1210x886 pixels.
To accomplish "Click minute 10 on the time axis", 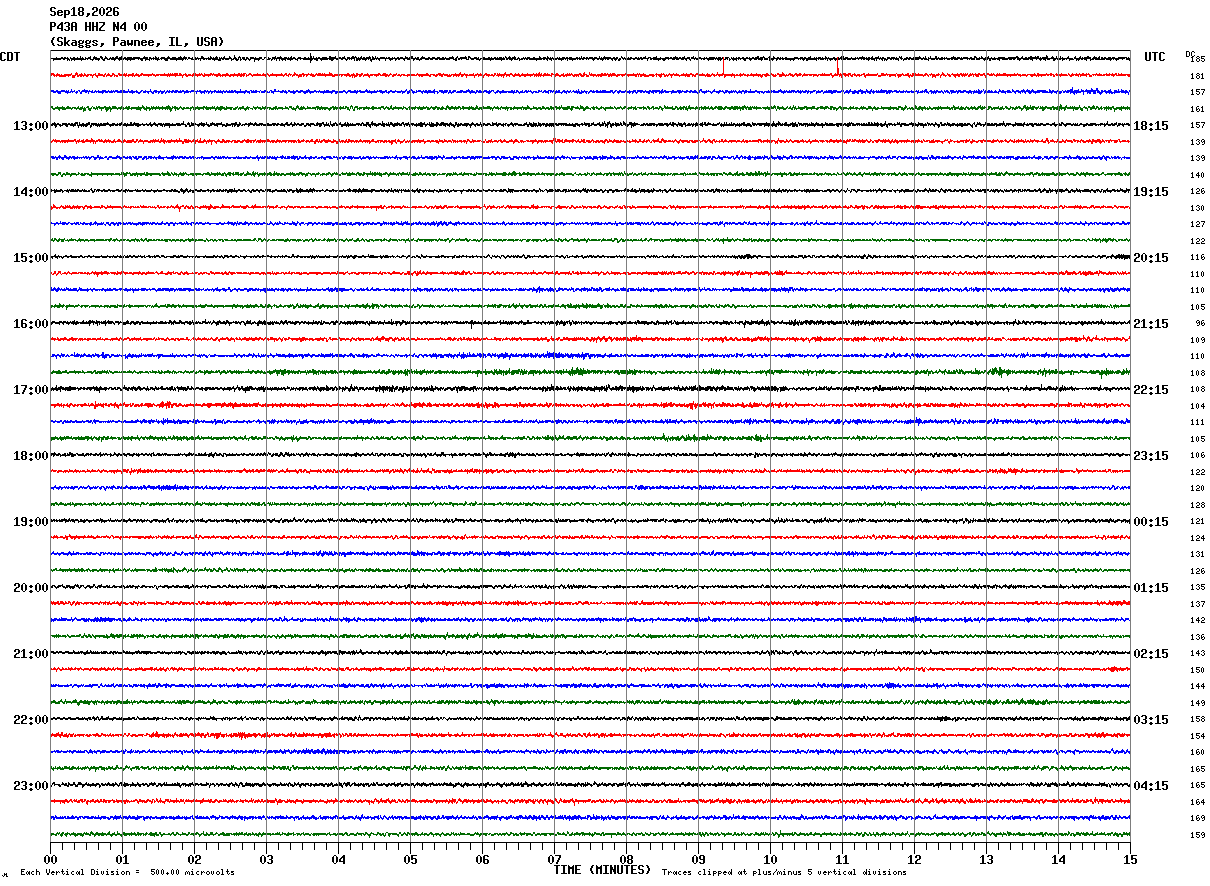I will click(770, 859).
